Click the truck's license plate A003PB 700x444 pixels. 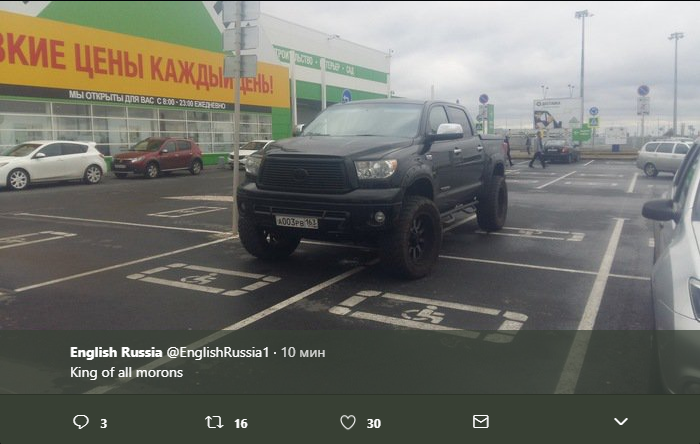(x=296, y=222)
